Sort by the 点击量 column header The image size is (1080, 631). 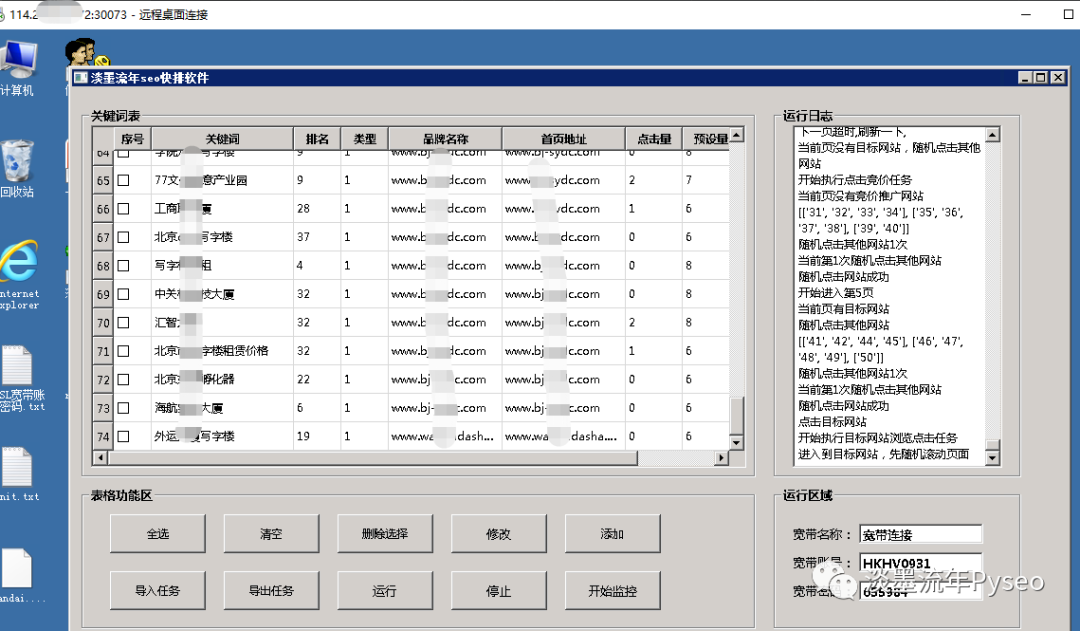click(x=654, y=138)
